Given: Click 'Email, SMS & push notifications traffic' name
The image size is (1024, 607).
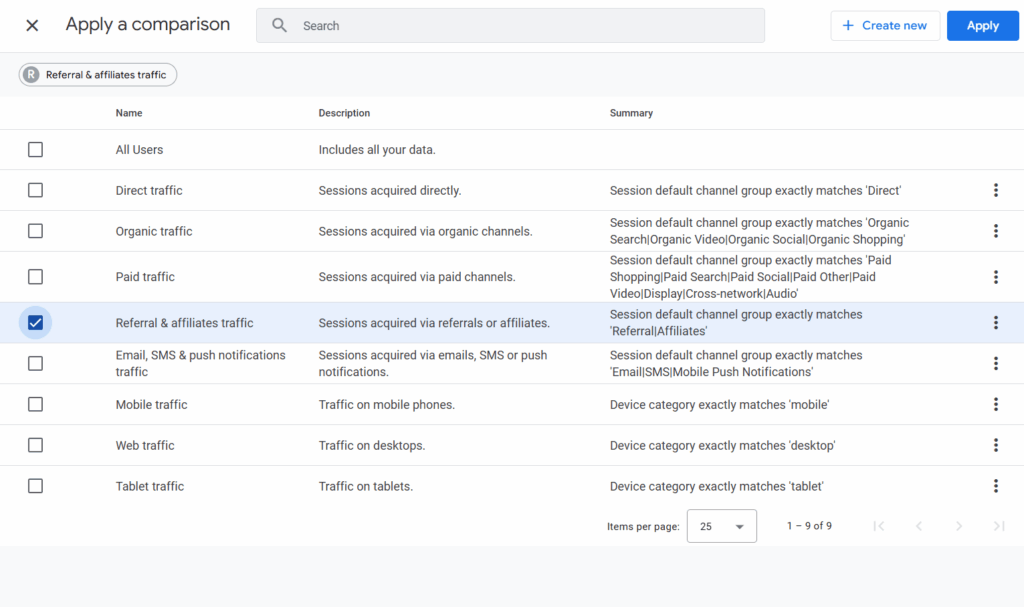Looking at the screenshot, I should coord(200,363).
